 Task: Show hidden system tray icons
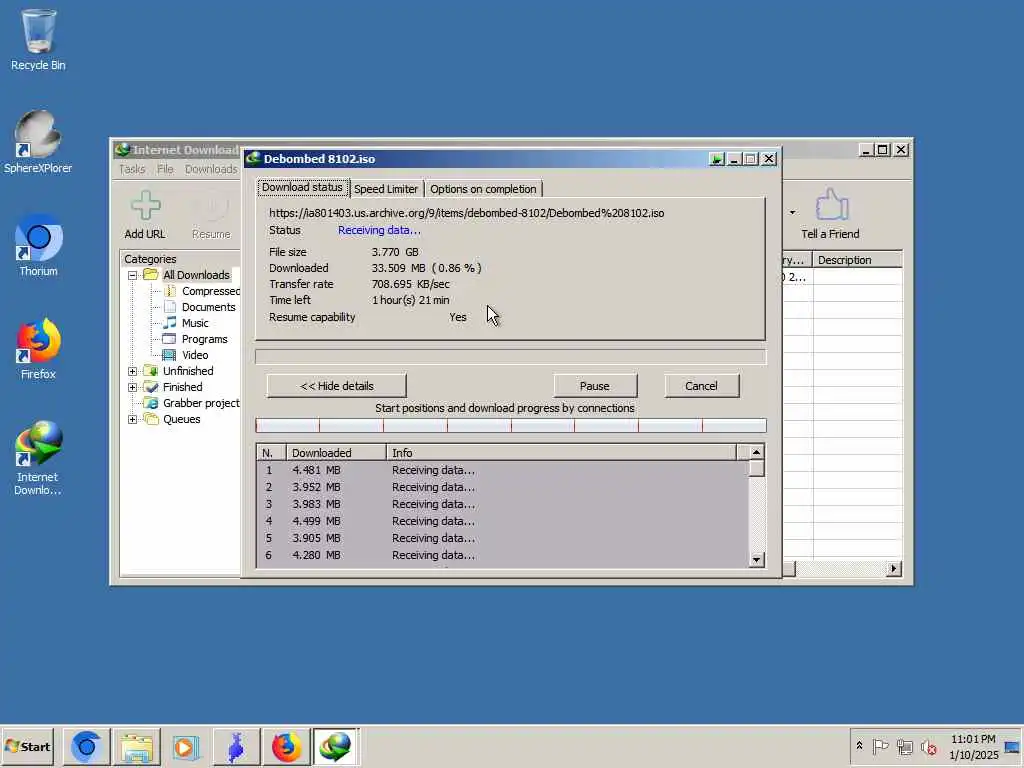tap(859, 746)
